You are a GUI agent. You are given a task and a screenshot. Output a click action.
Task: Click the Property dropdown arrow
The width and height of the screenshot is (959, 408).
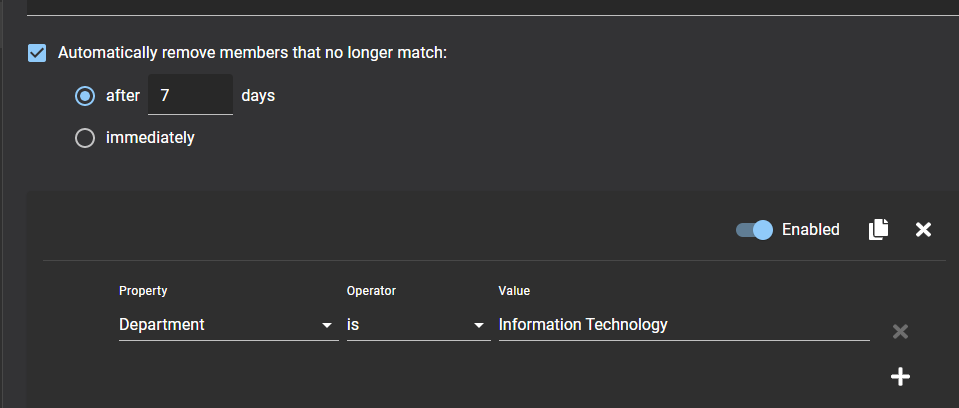(x=326, y=326)
